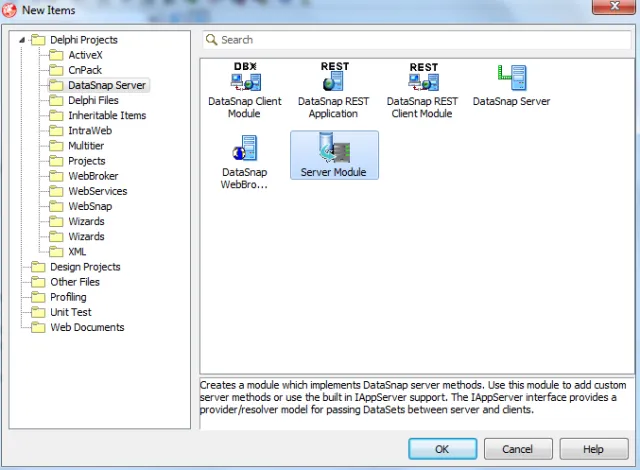Select the Delphi Projects root node
The height and width of the screenshot is (470, 640).
(x=84, y=40)
